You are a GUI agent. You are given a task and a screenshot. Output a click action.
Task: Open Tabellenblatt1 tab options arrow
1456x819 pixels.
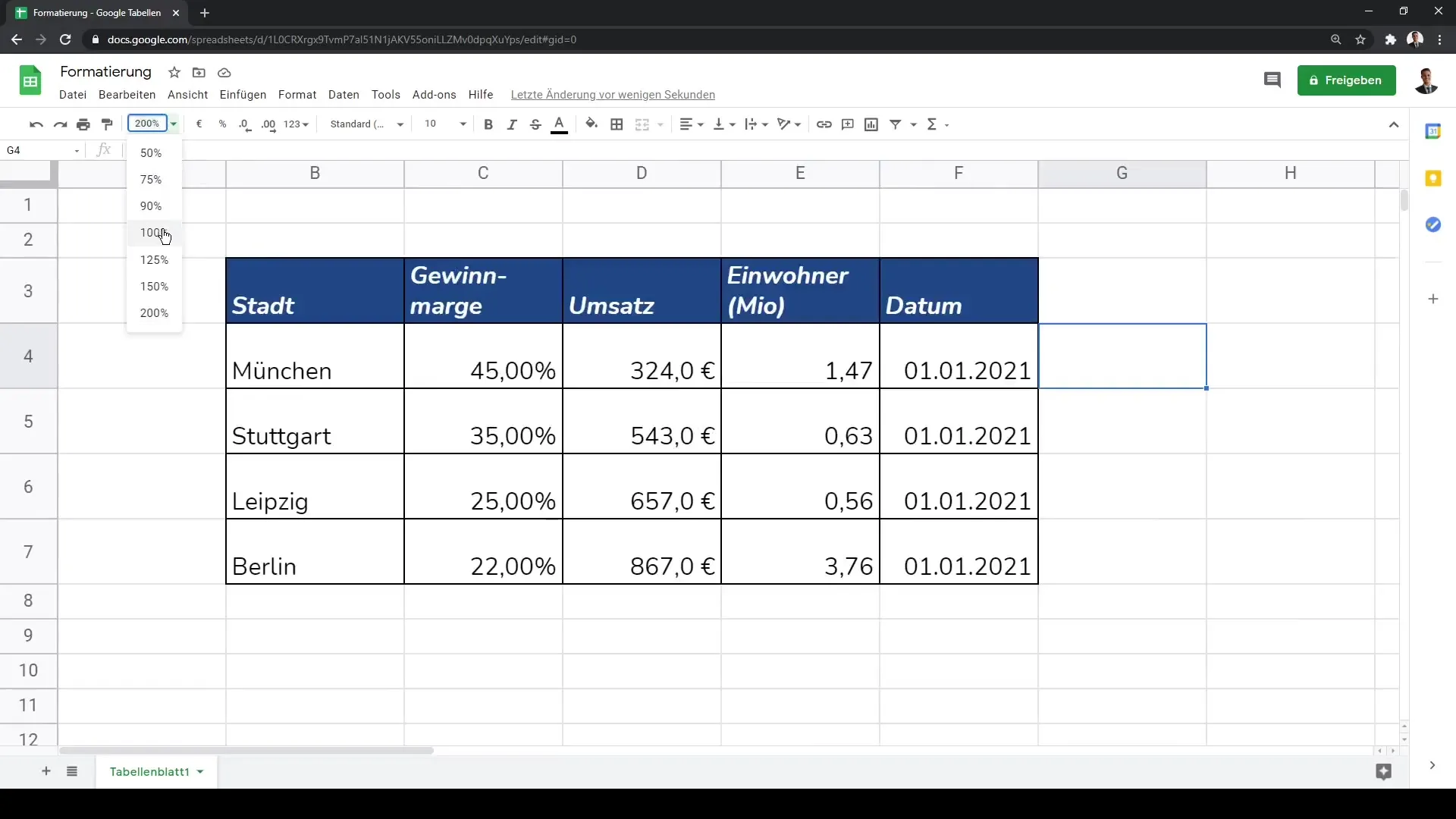pos(200,772)
